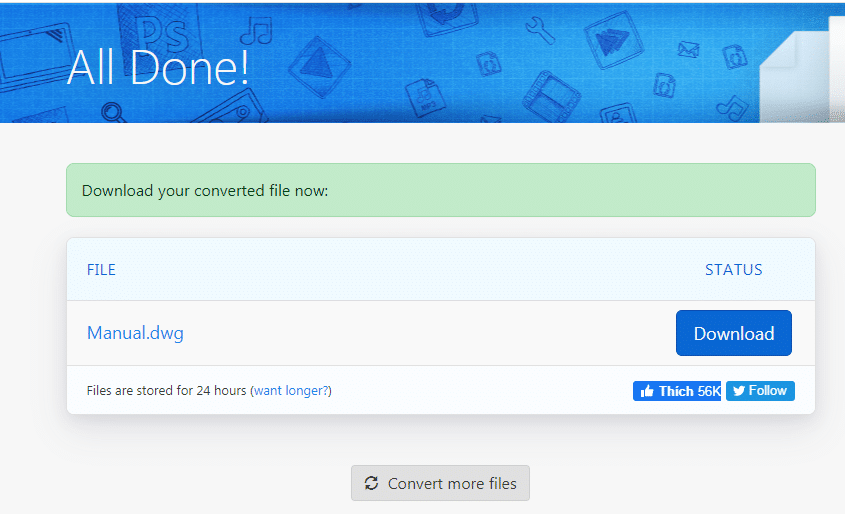This screenshot has height=514, width=845.
Task: Click the Twitter bird icon
Action: click(739, 391)
